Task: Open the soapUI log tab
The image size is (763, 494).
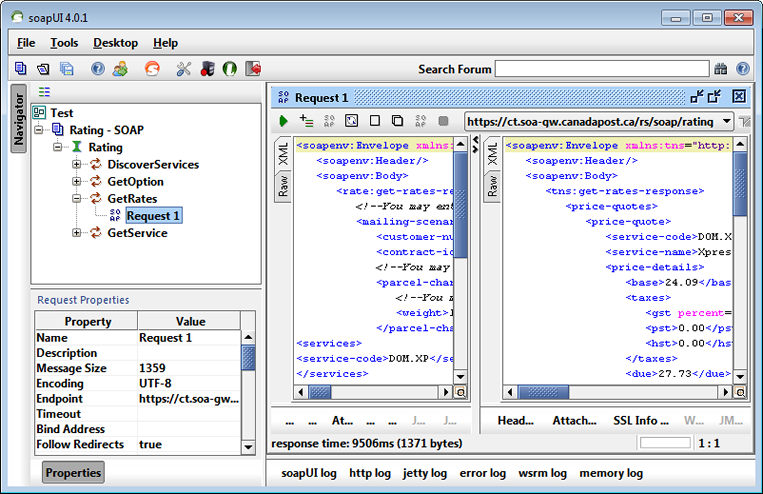Action: [309, 473]
